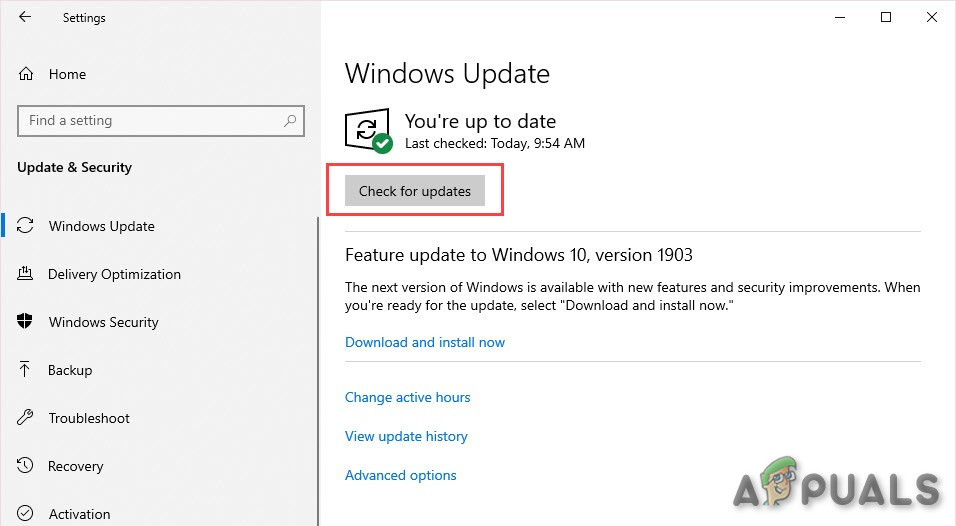Click the Find a setting search box
Image resolution: width=956 pixels, height=526 pixels.
coord(150,121)
